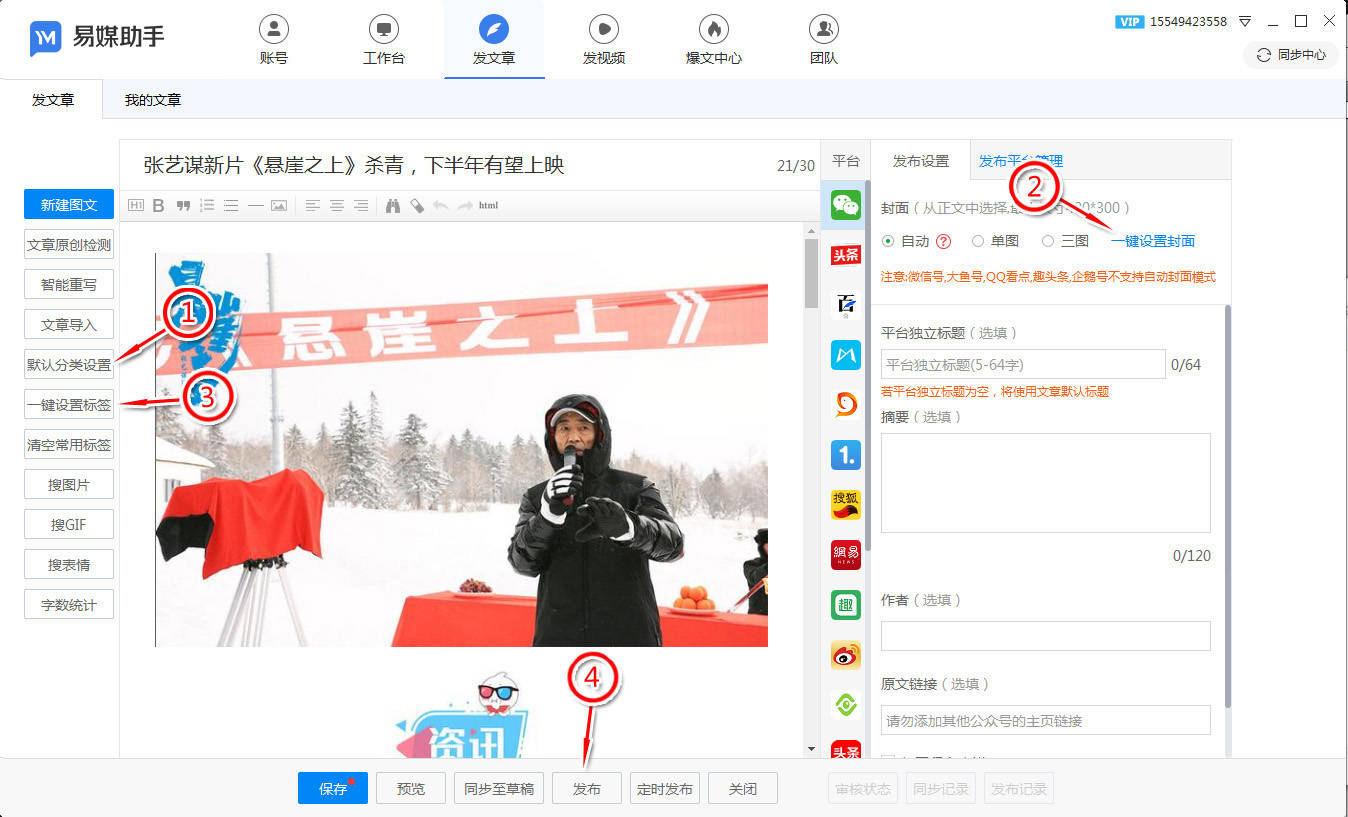Click the 新建图文 button
1348x817 pixels.
[69, 205]
